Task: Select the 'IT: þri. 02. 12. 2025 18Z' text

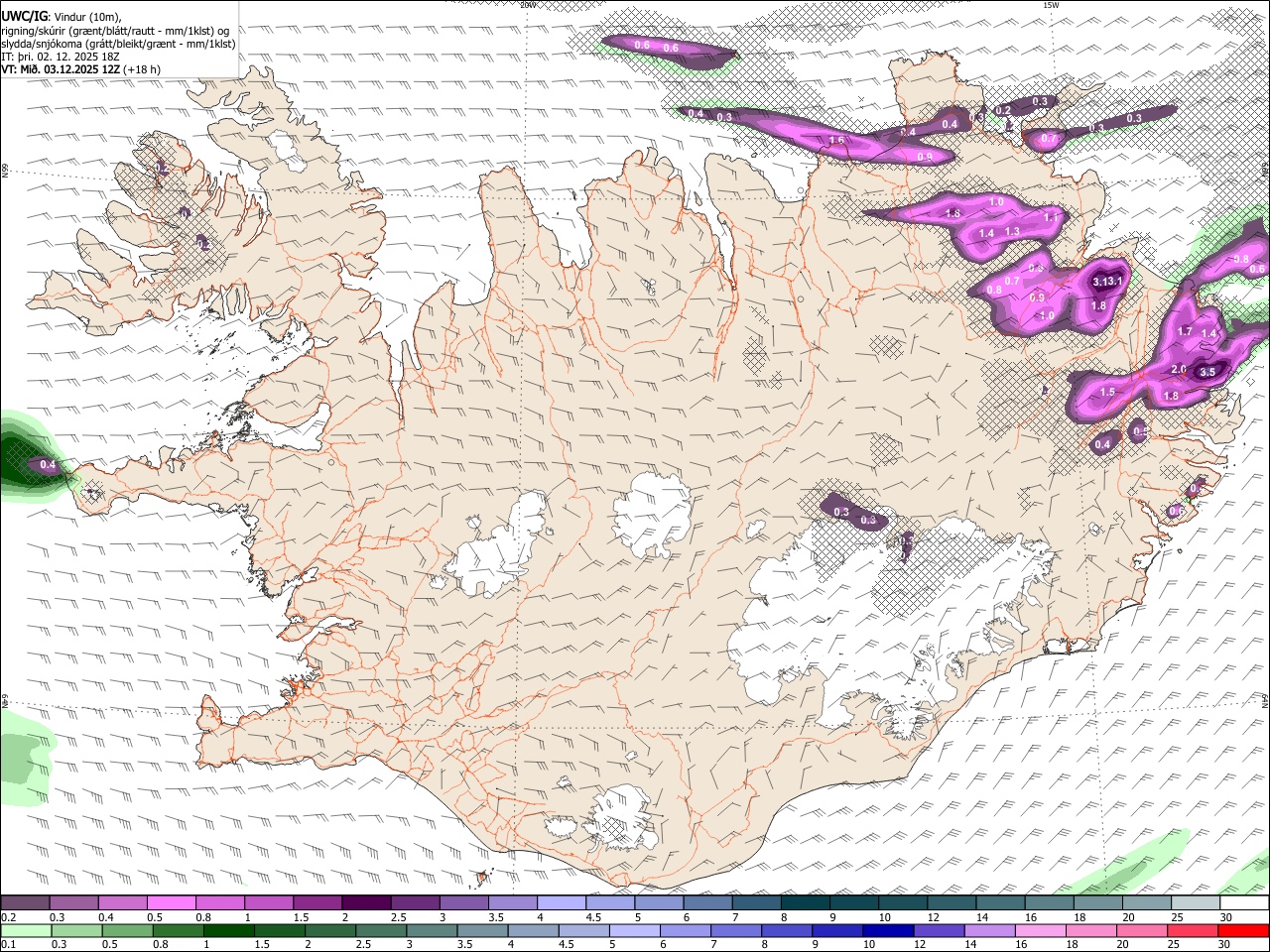Action: (x=62, y=57)
